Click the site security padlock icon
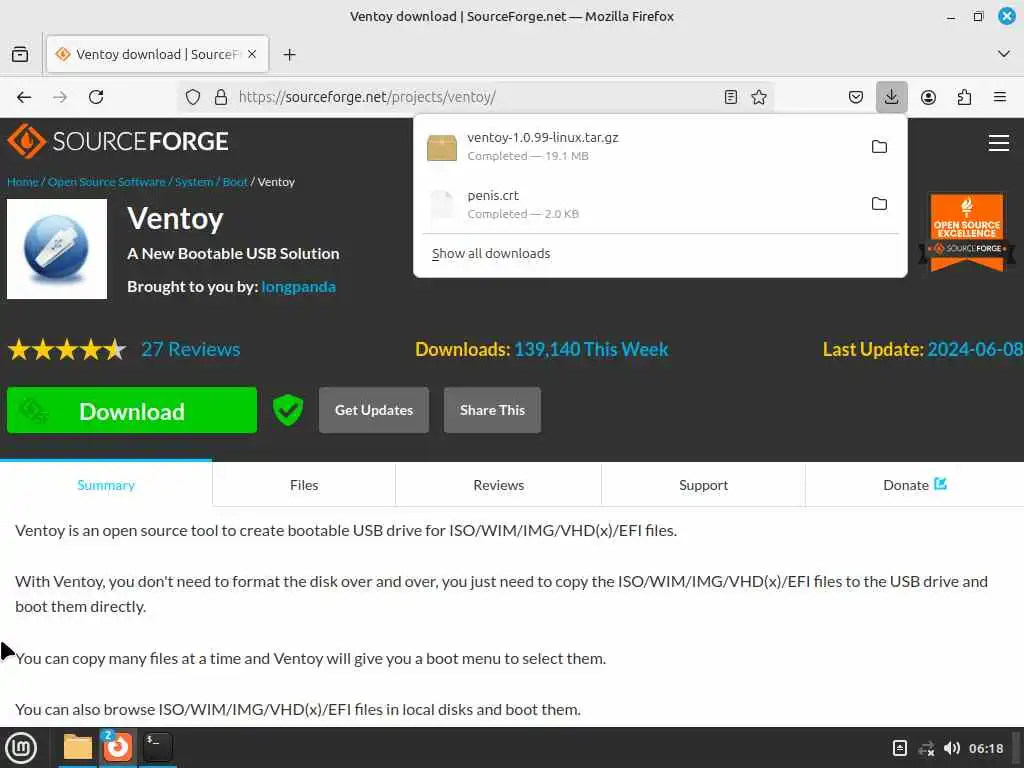The width and height of the screenshot is (1024, 768). pyautogui.click(x=221, y=97)
